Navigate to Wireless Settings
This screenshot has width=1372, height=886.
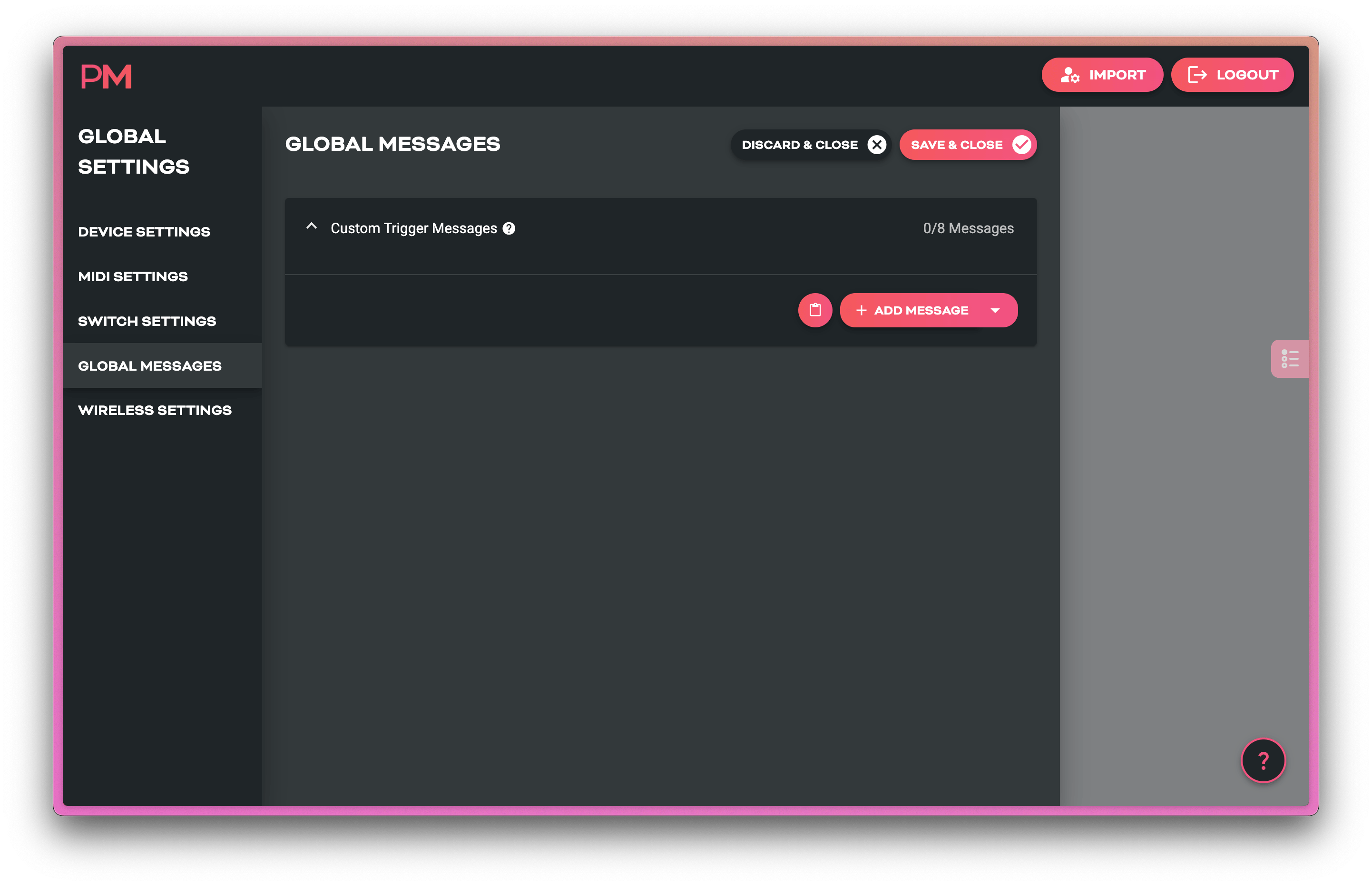point(154,410)
